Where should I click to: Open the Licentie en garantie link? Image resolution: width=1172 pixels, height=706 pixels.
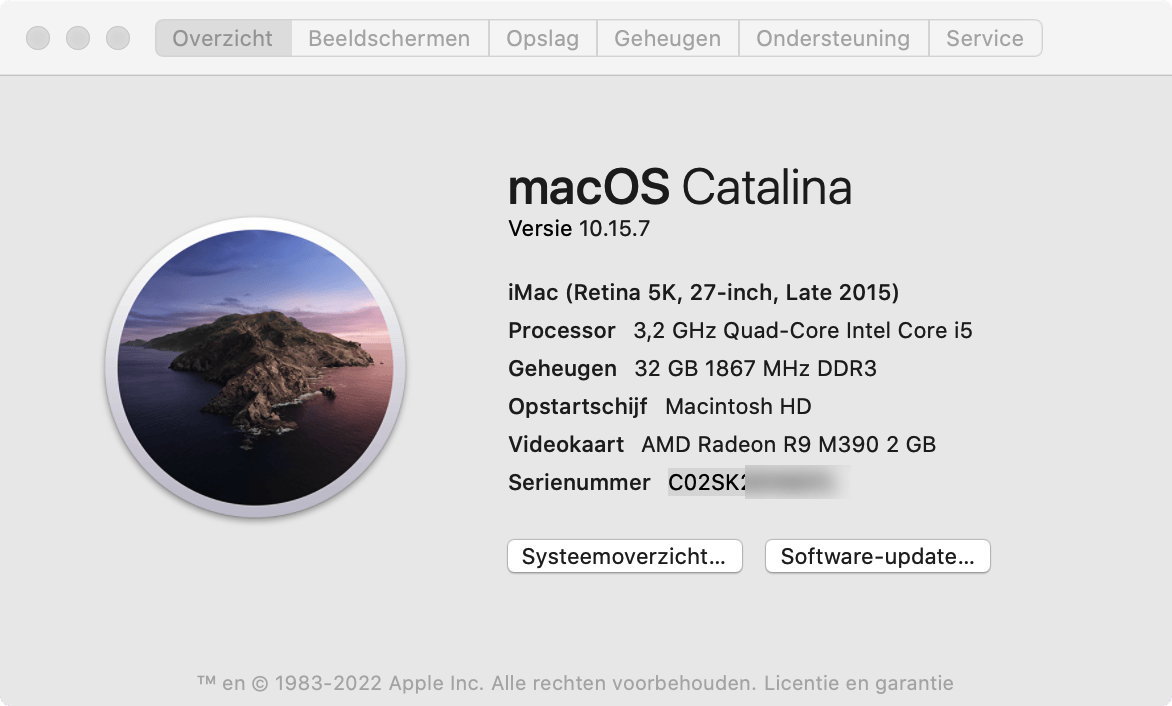point(858,684)
